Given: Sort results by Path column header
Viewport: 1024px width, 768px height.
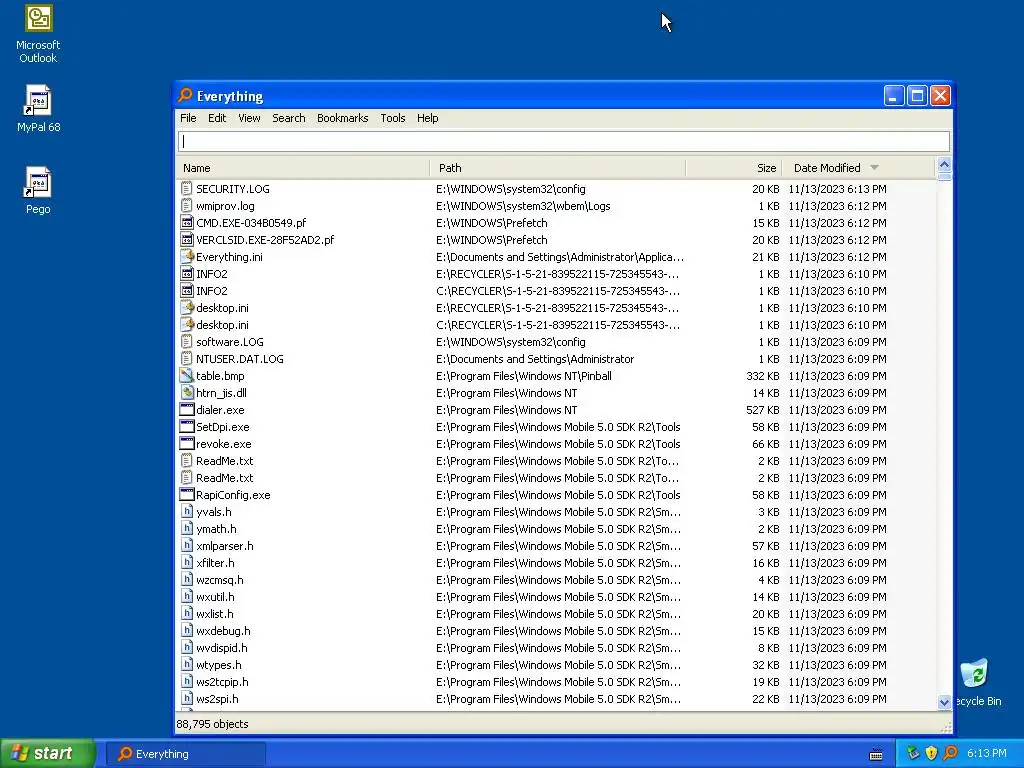Looking at the screenshot, I should 558,168.
